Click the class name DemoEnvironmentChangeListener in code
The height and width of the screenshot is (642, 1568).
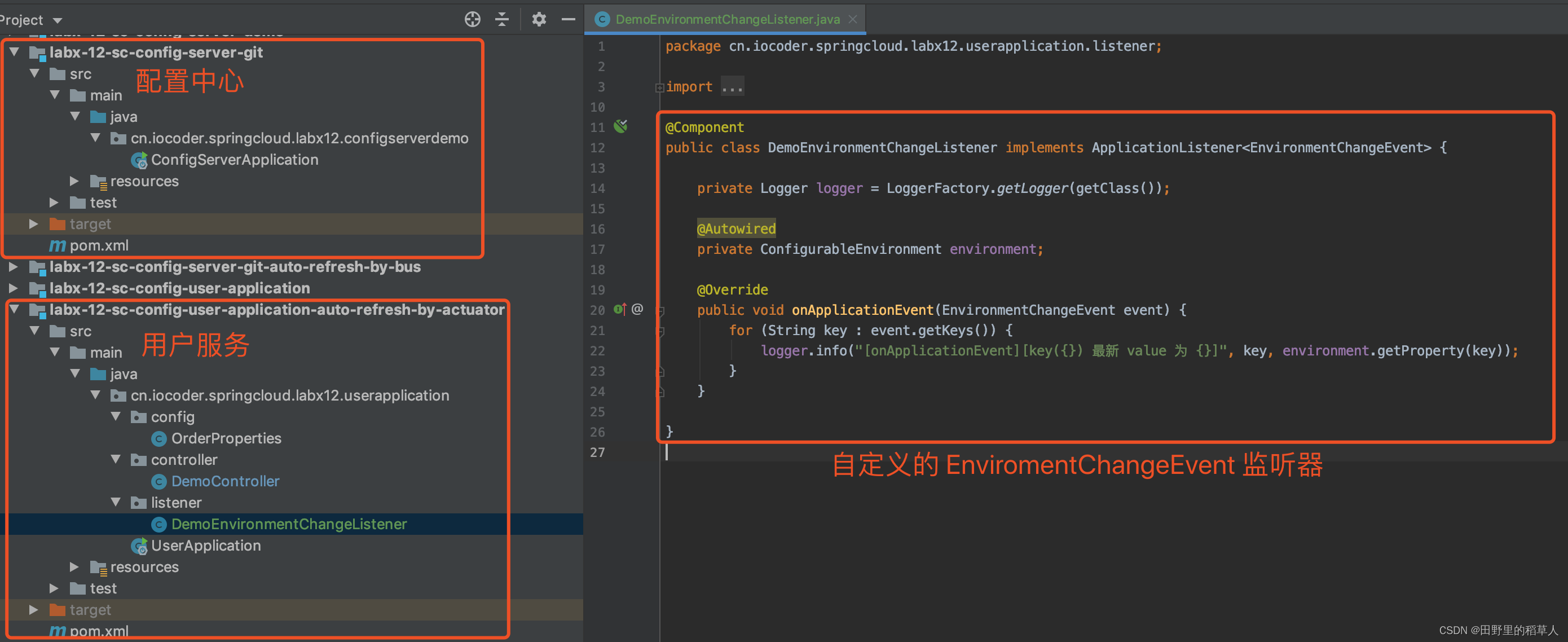point(882,147)
